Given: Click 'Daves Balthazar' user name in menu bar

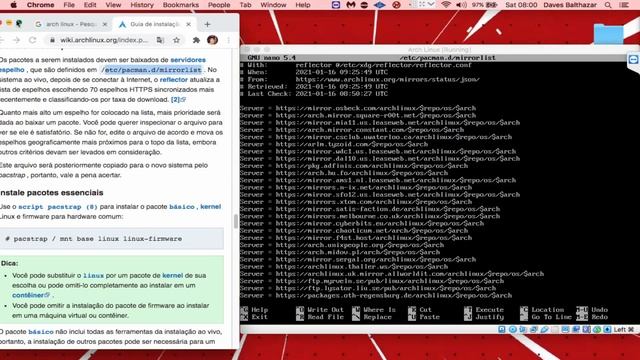Looking at the screenshot, I should point(570,5).
